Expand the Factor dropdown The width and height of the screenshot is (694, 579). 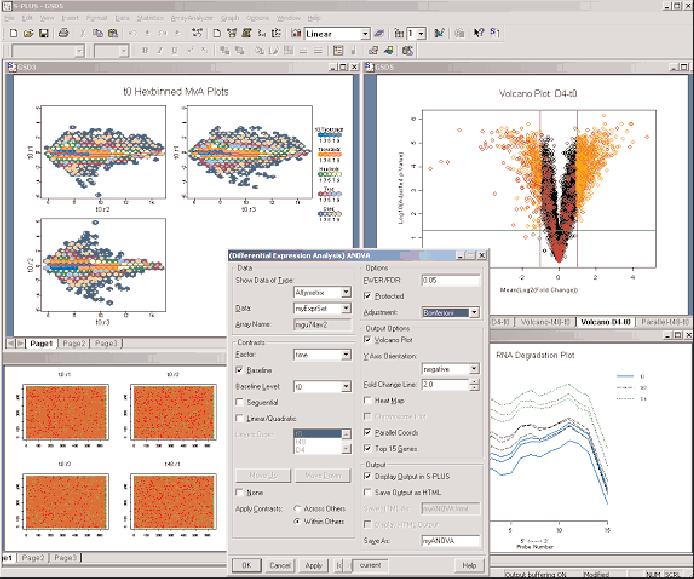(345, 354)
